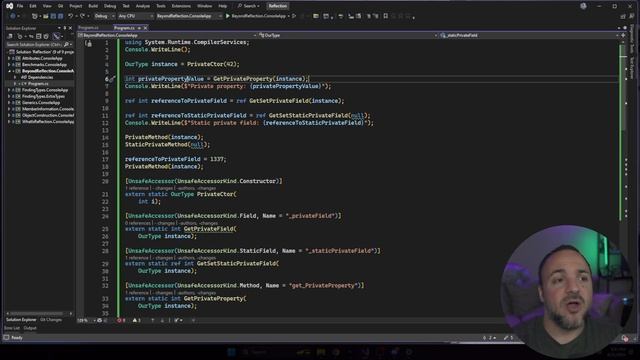Switch to the Solution Explorer bottom tab
Screen dimensions: 640x360
[21, 320]
